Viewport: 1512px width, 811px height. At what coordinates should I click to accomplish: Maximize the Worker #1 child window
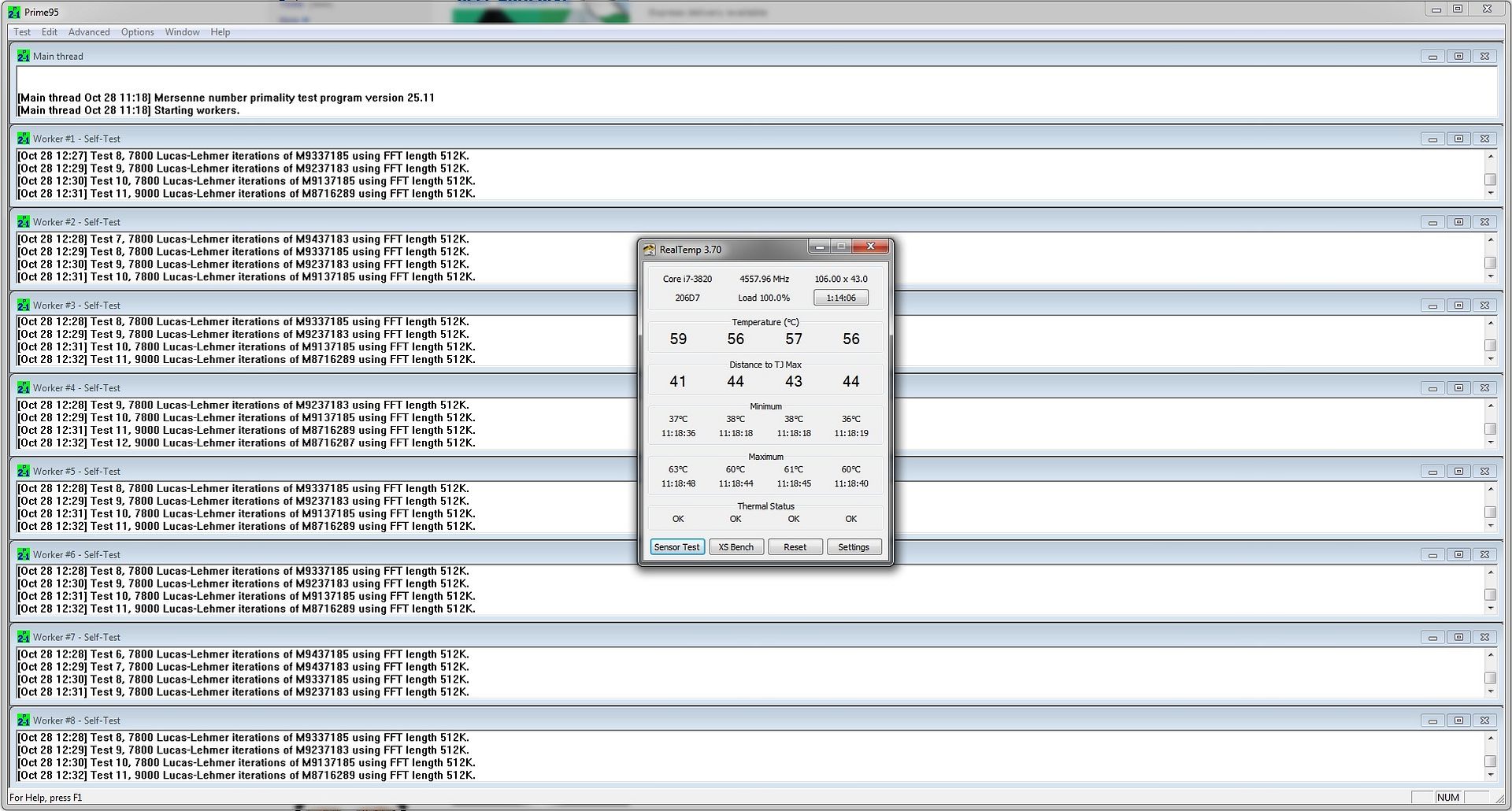click(x=1458, y=139)
